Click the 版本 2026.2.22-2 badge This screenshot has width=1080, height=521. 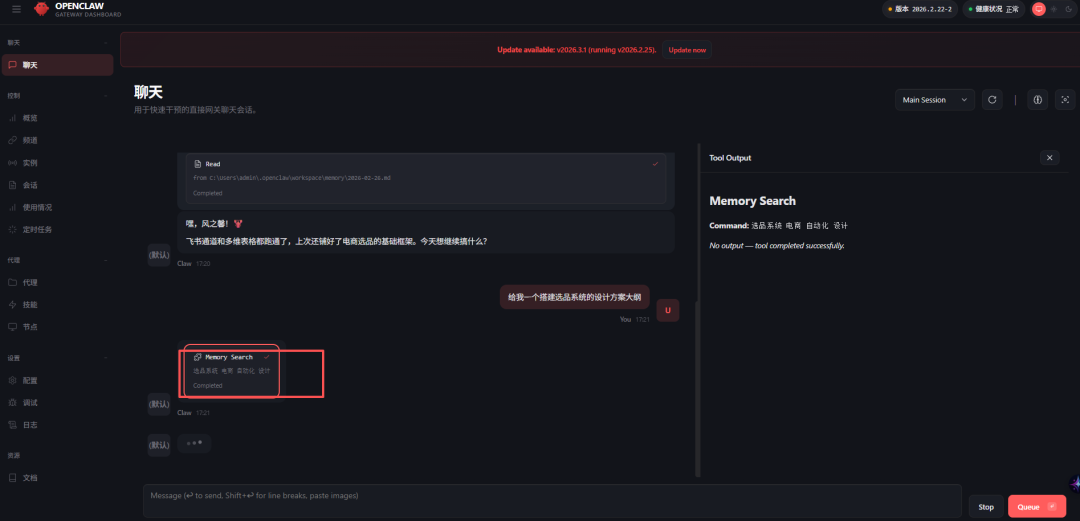[920, 9]
